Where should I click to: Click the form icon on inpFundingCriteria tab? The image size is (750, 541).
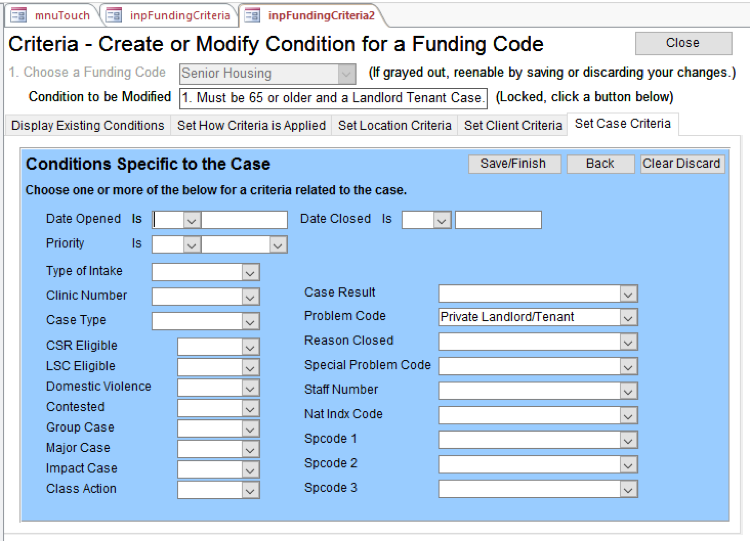(115, 15)
